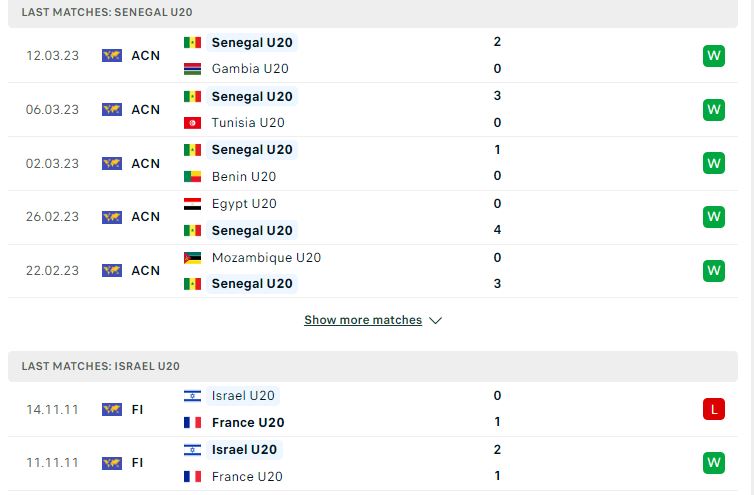
Task: Open the Egypt U20 vs Senegal match row
Action: tap(373, 217)
